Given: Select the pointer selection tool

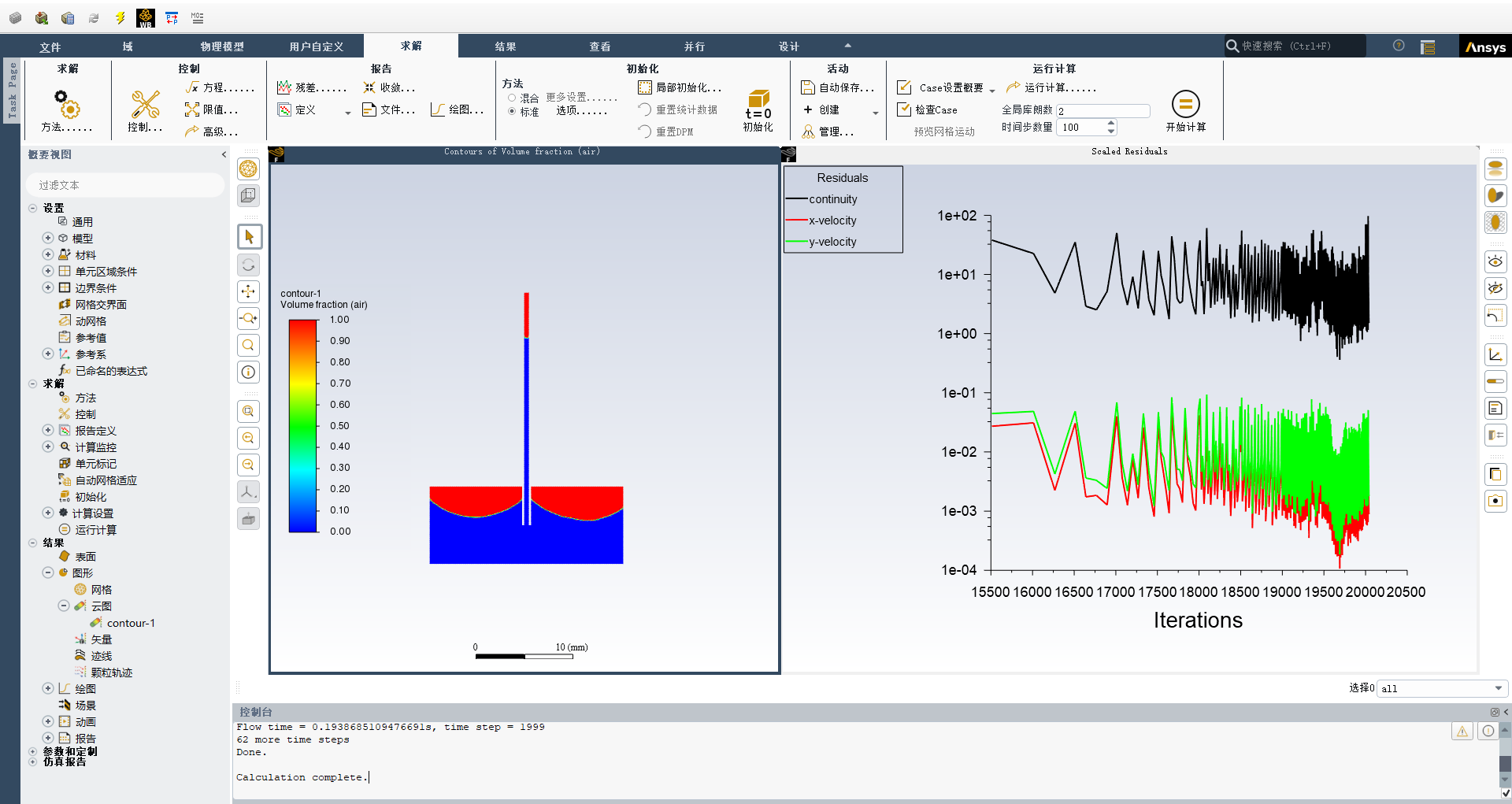Looking at the screenshot, I should (249, 236).
